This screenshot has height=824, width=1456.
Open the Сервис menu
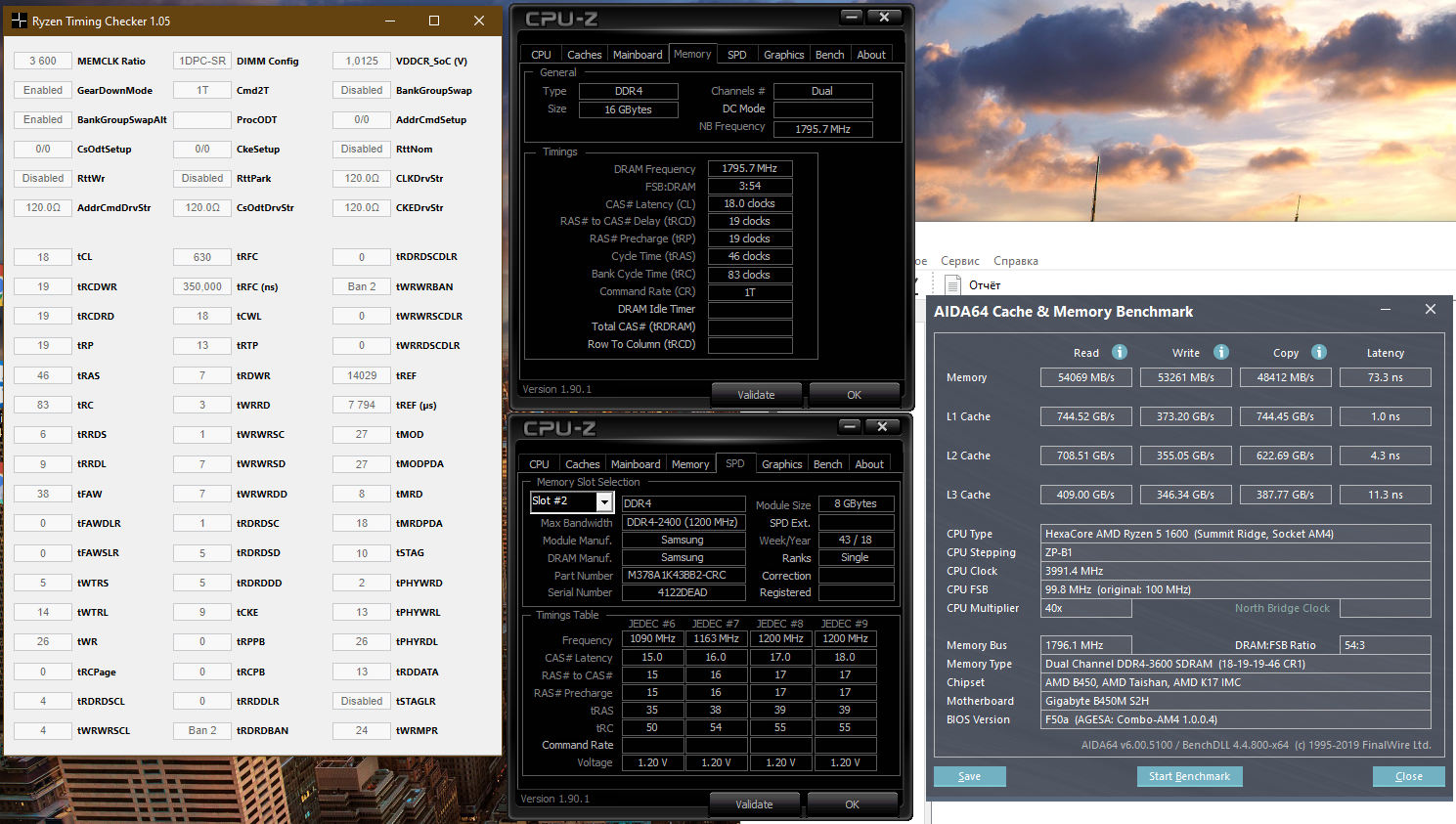coord(959,261)
